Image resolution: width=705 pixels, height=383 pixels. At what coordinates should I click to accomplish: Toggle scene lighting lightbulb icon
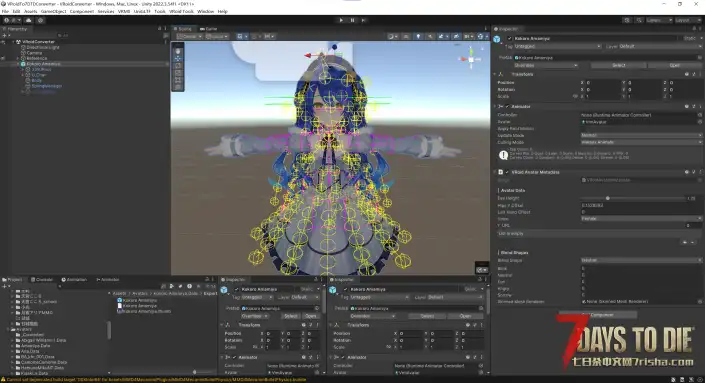point(418,36)
